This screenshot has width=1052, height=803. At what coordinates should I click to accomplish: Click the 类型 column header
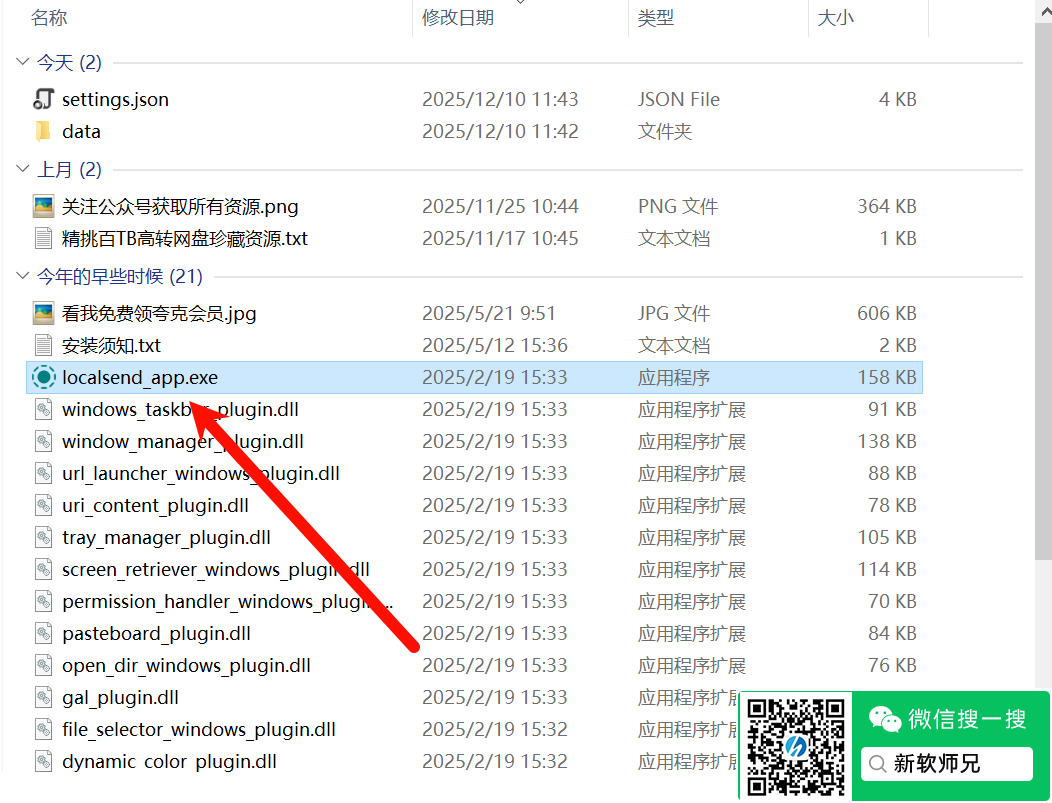tap(656, 17)
